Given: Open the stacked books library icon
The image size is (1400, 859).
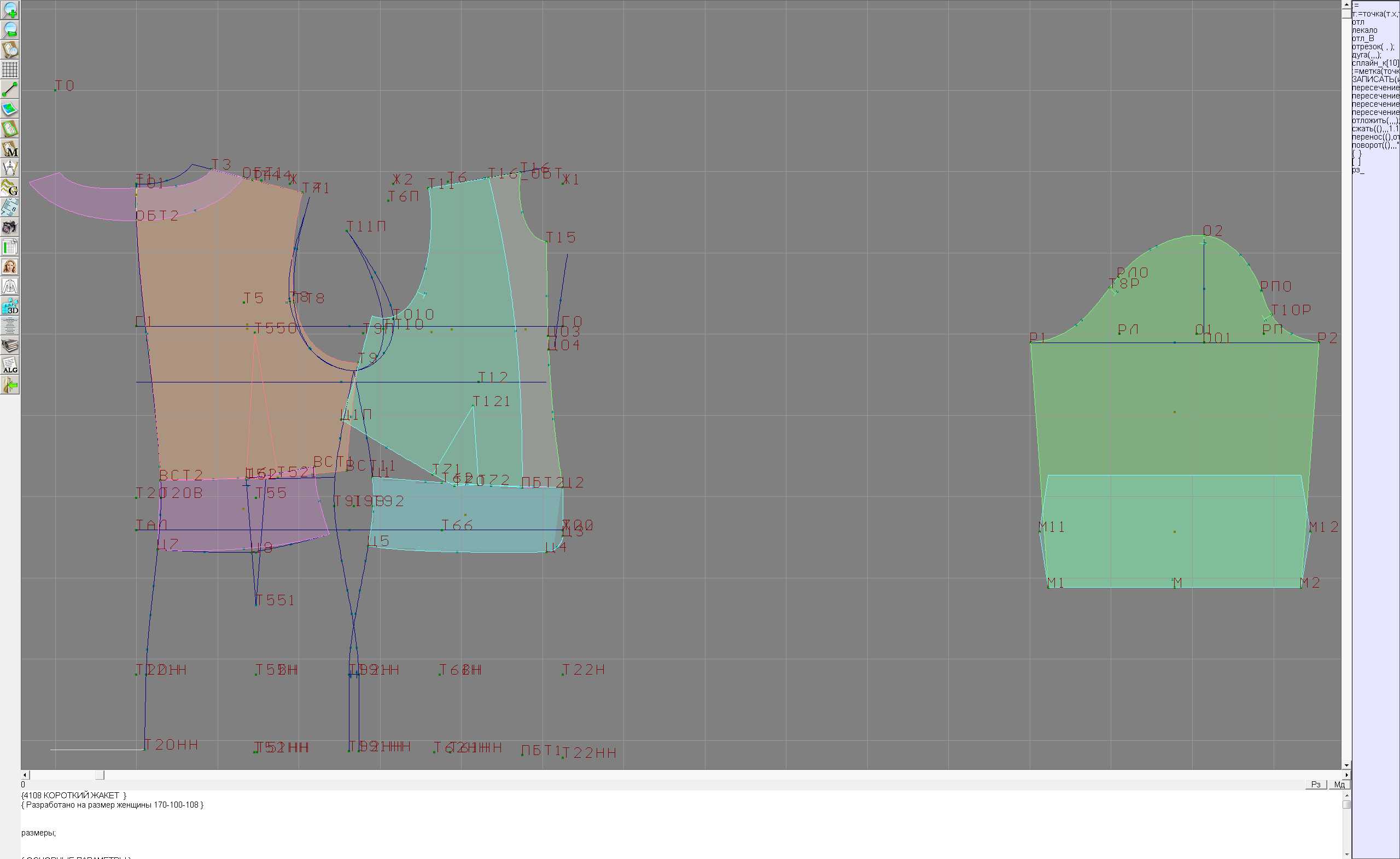Looking at the screenshot, I should [10, 346].
